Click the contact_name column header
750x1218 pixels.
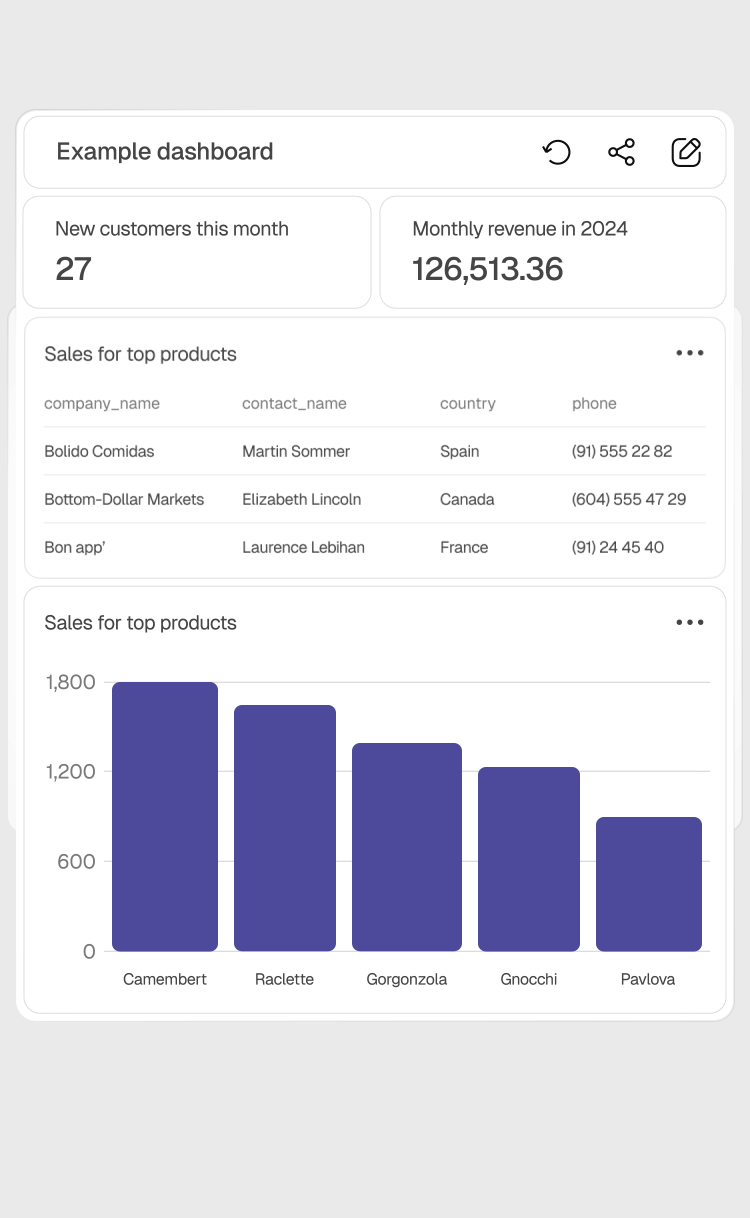click(x=294, y=404)
